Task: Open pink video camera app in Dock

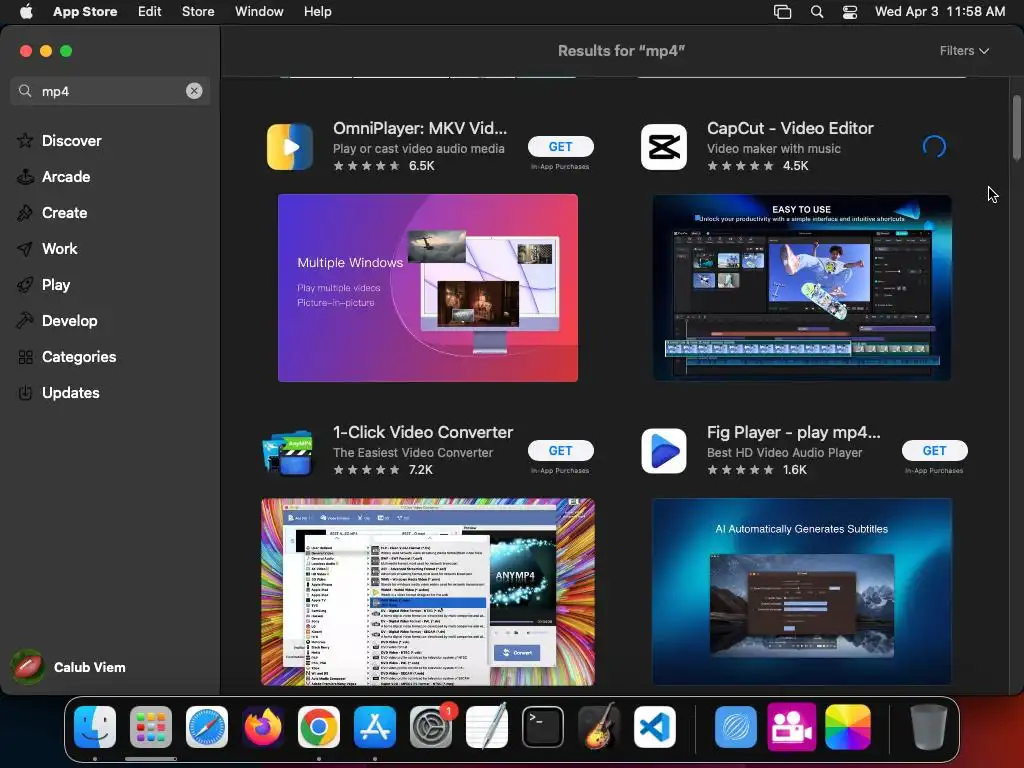Action: (x=792, y=727)
